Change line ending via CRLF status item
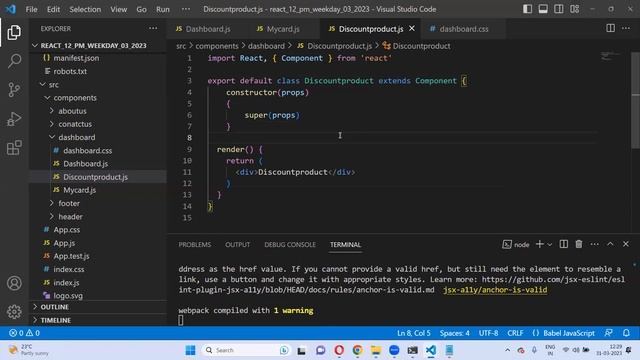The image size is (640, 360). (515, 333)
